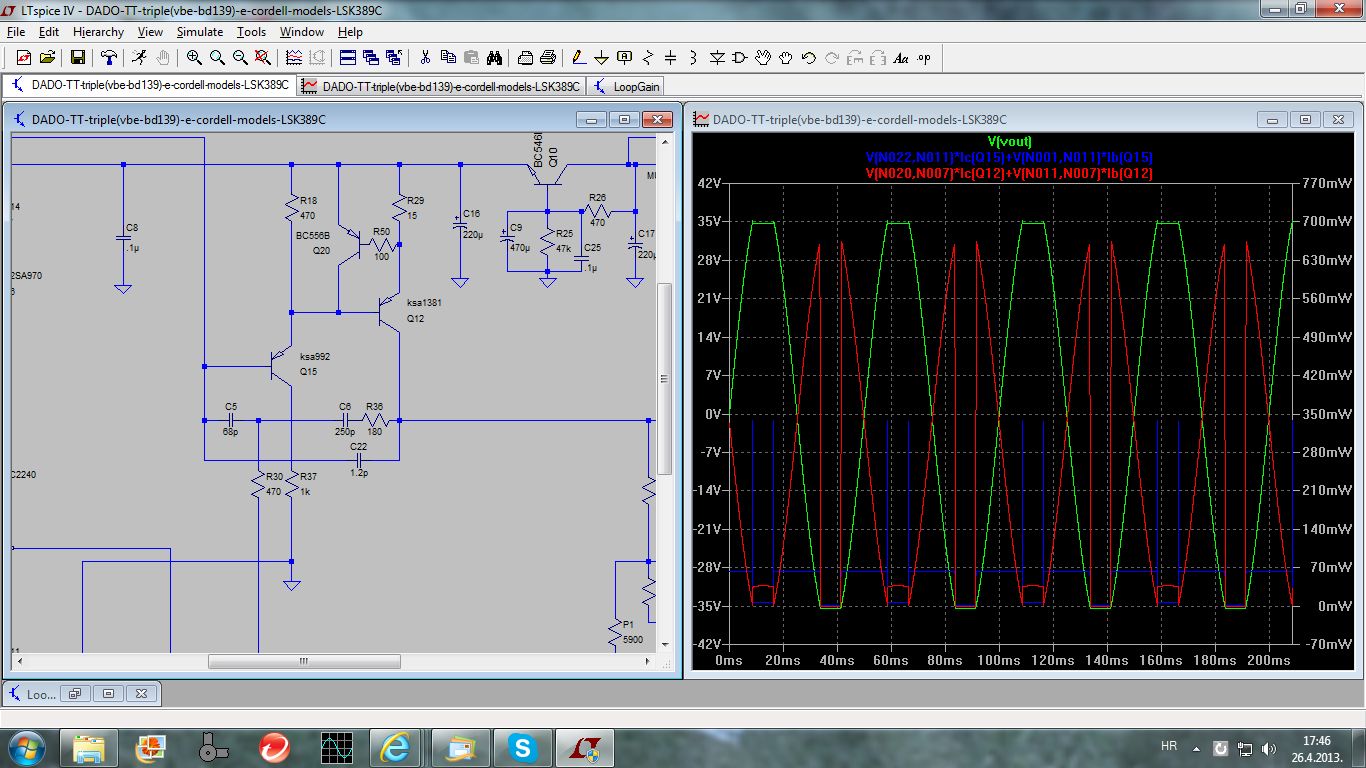Select the Resistor placement tool

[648, 57]
